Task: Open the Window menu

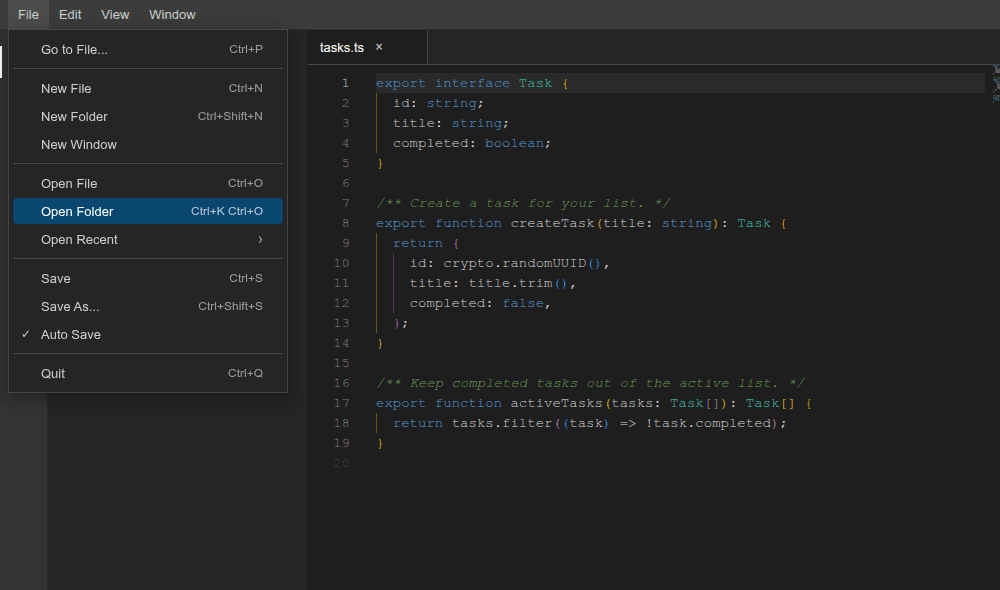Action: tap(172, 15)
